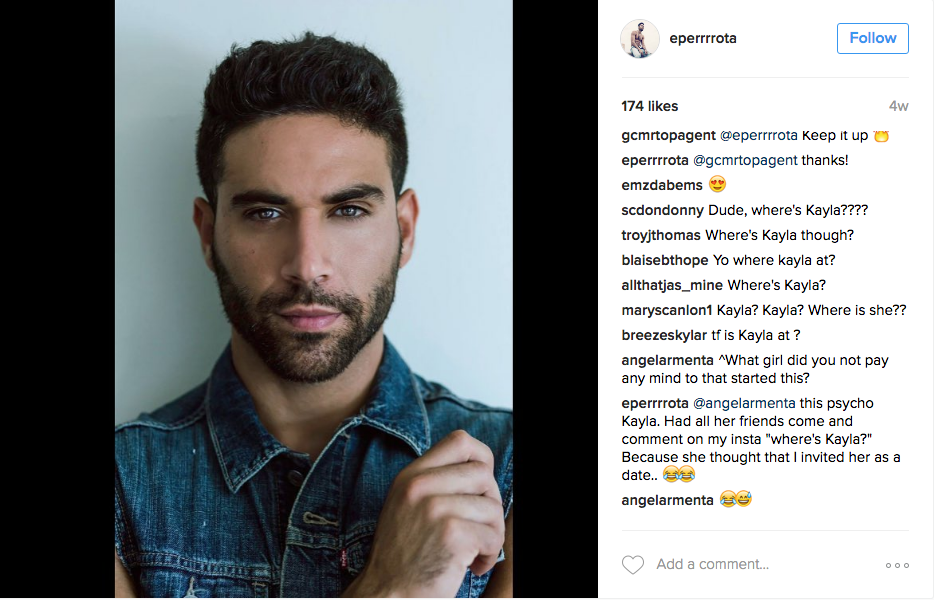Open the three-dot more options menu

897,565
